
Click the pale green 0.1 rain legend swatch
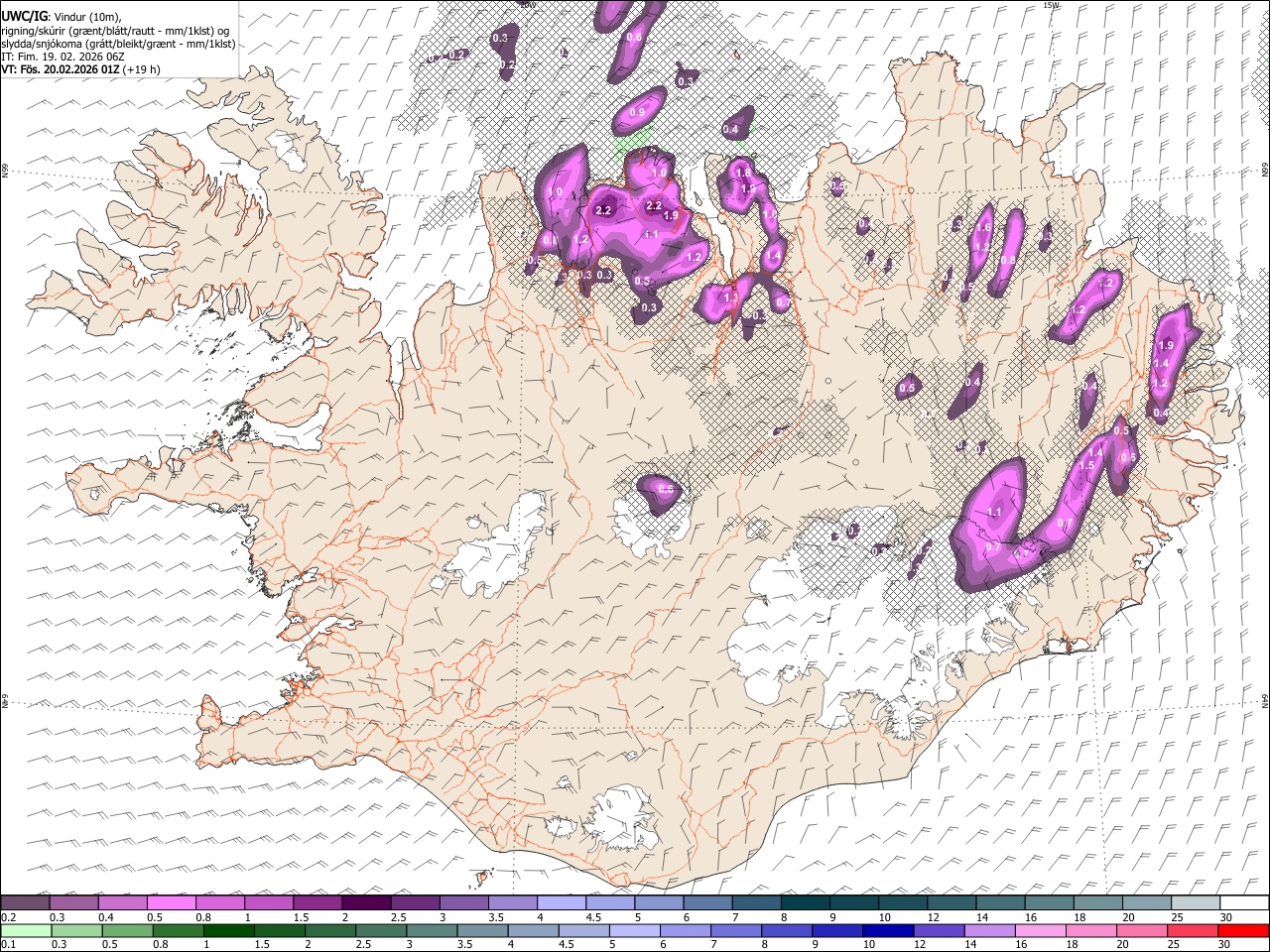25,930
